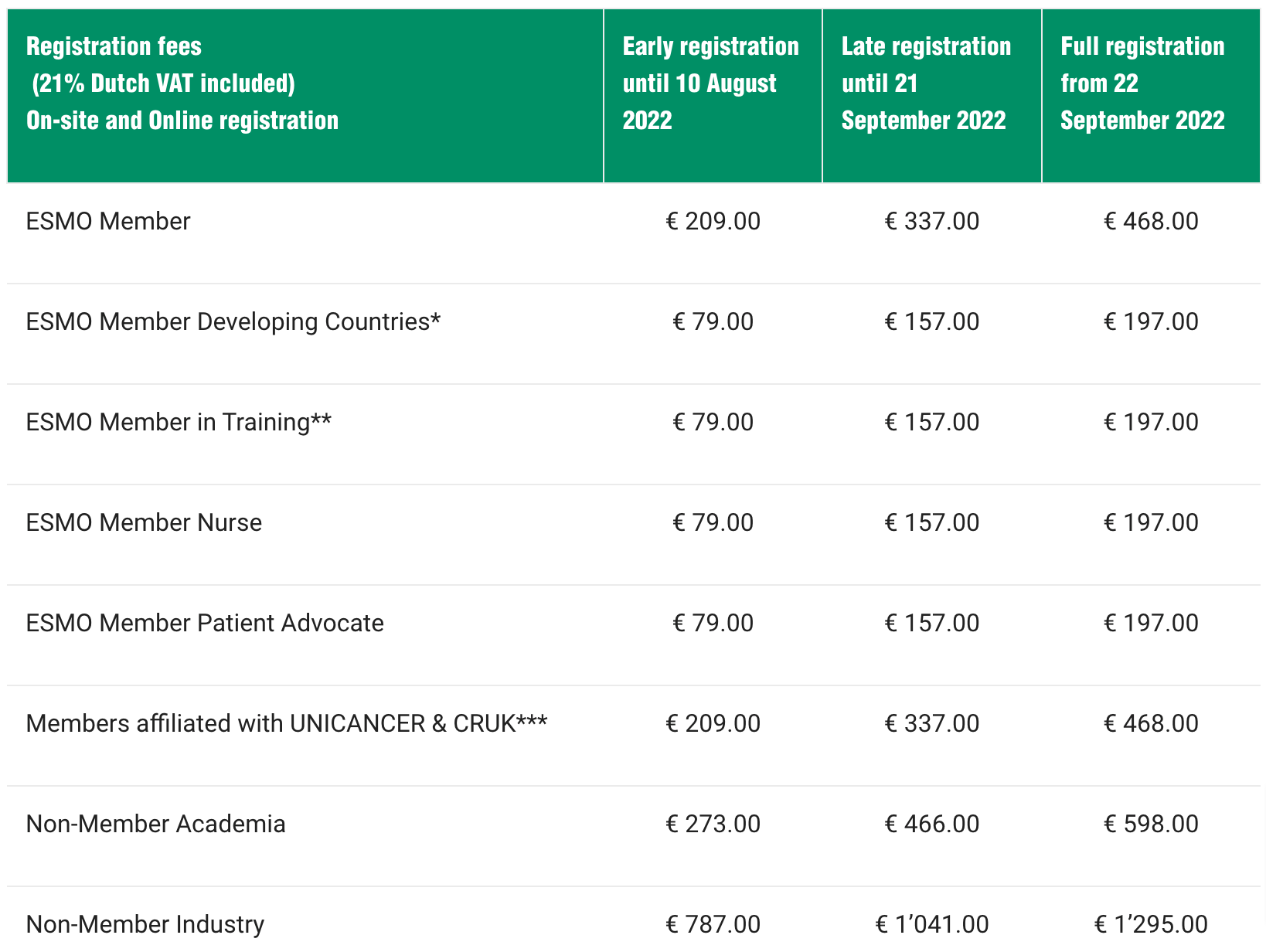
Task: Click ESMO Member early fee of € 209.00
Action: [x=713, y=222]
